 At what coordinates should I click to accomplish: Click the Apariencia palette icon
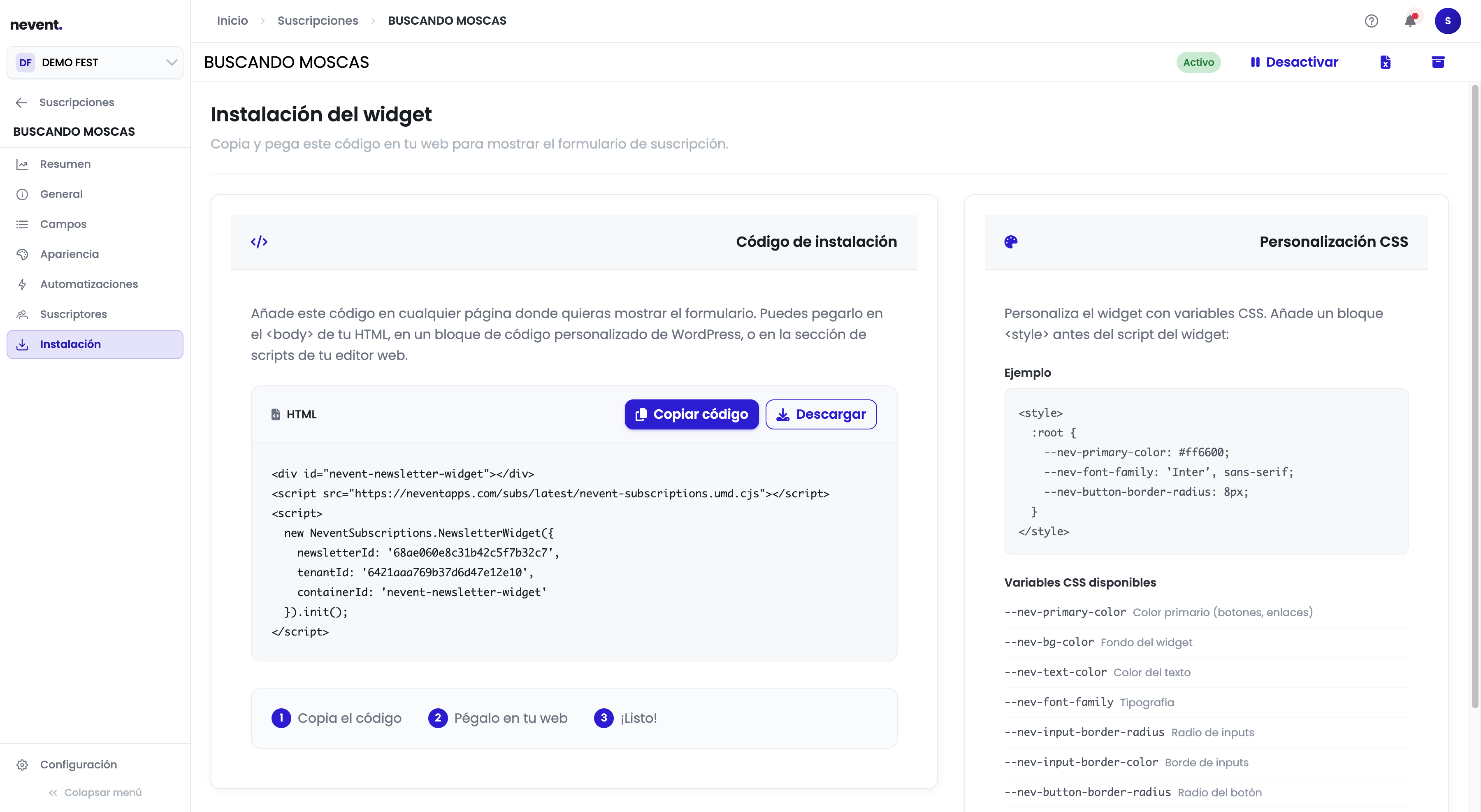pos(22,254)
